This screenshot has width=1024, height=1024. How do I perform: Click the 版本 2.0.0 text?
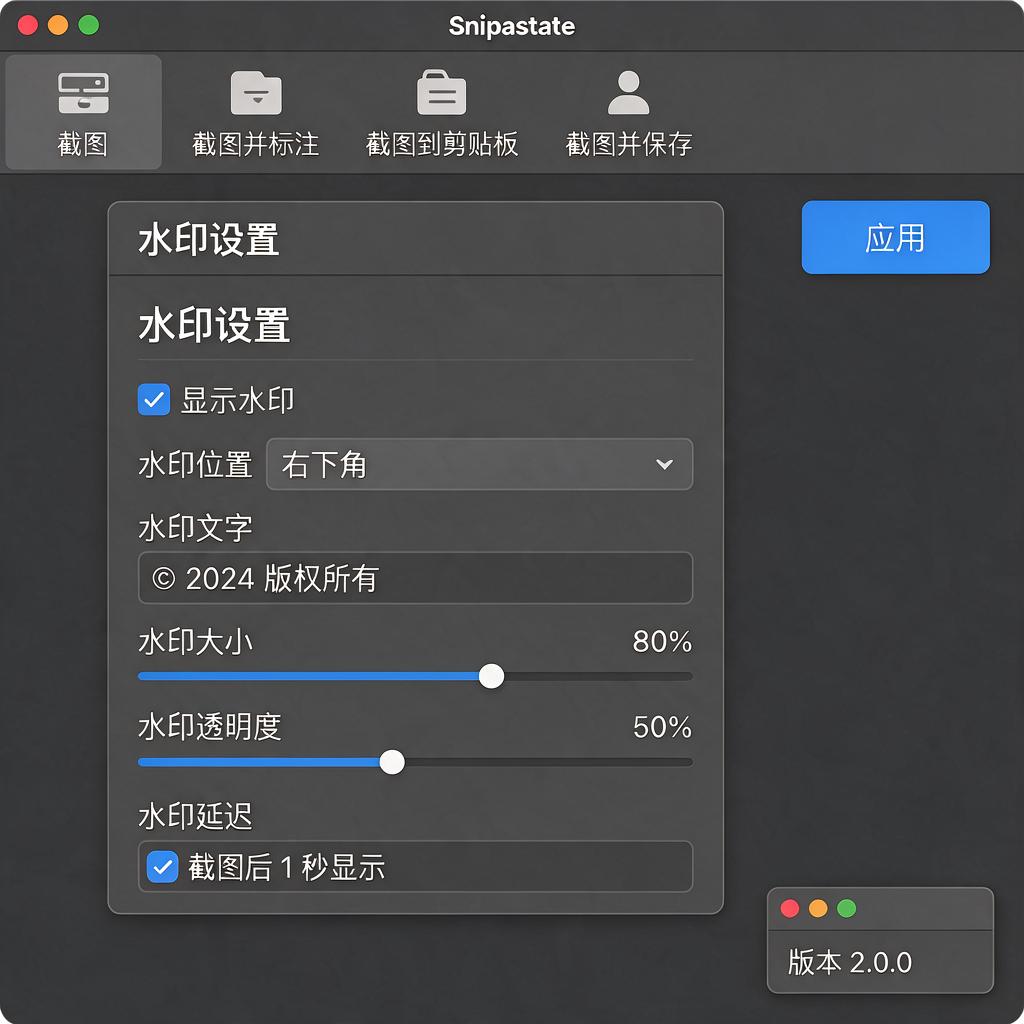850,962
